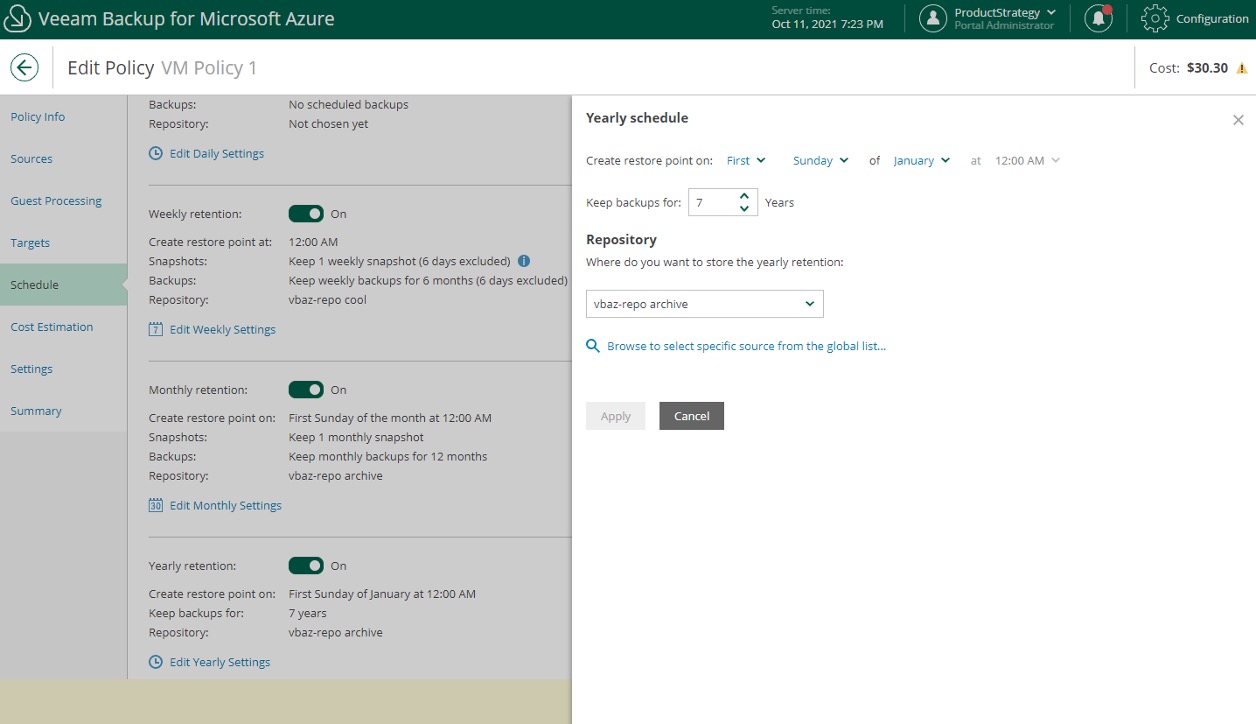This screenshot has height=724, width=1256.
Task: Increase Keep backups years with the stepper arrow
Action: pyautogui.click(x=745, y=196)
